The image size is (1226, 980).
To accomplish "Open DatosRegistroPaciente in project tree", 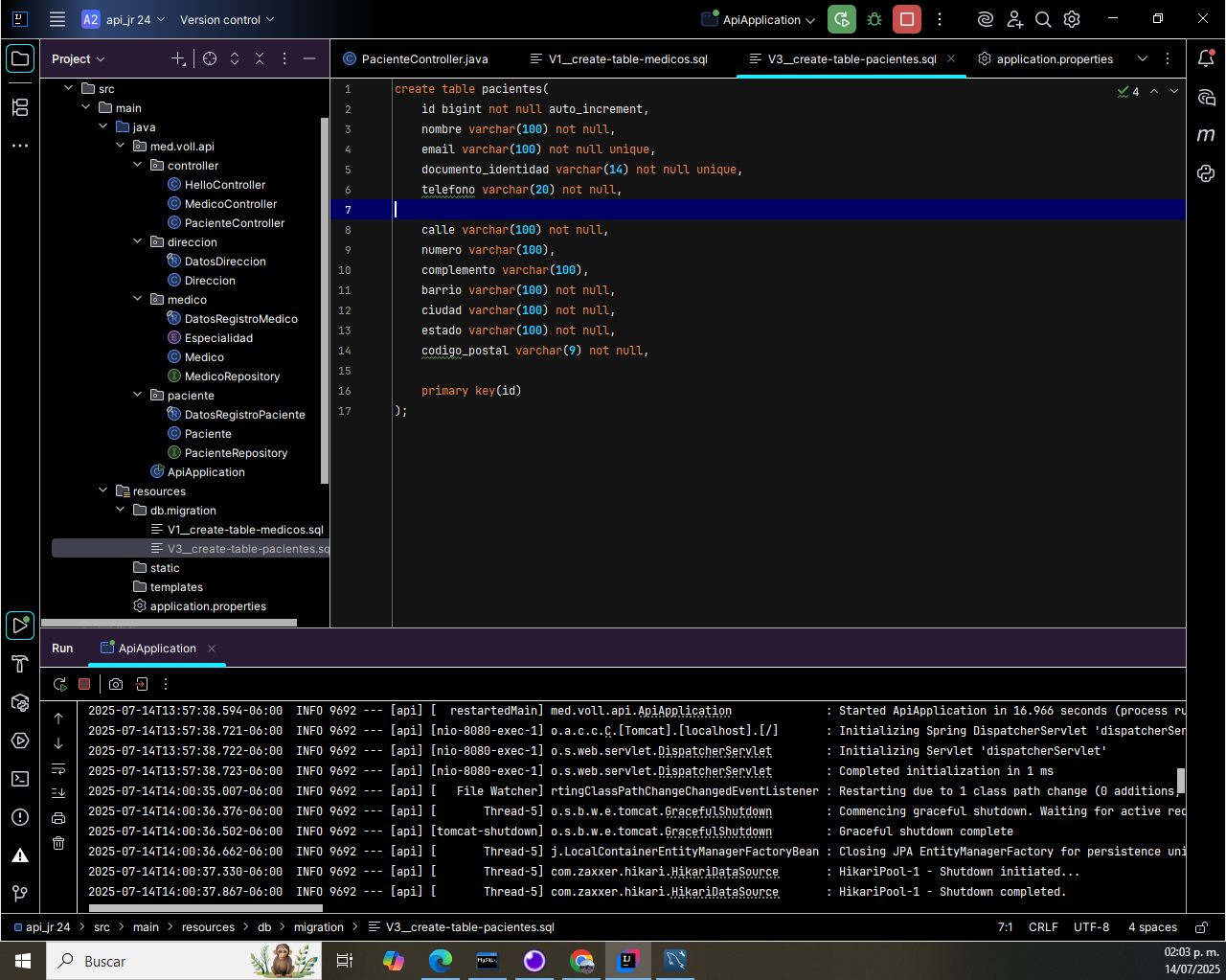I will 244,415.
